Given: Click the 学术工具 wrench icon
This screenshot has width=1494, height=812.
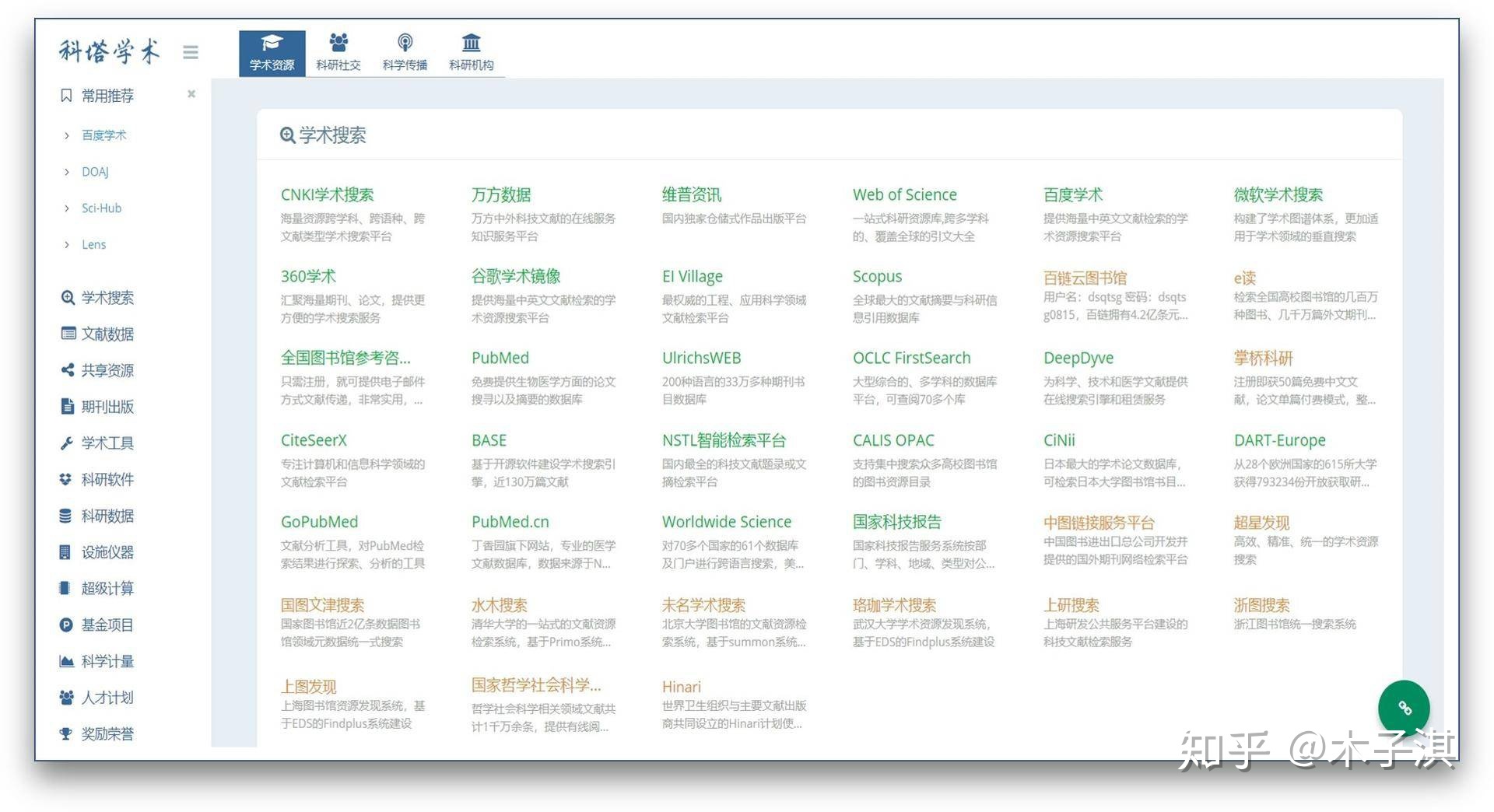Looking at the screenshot, I should click(67, 443).
